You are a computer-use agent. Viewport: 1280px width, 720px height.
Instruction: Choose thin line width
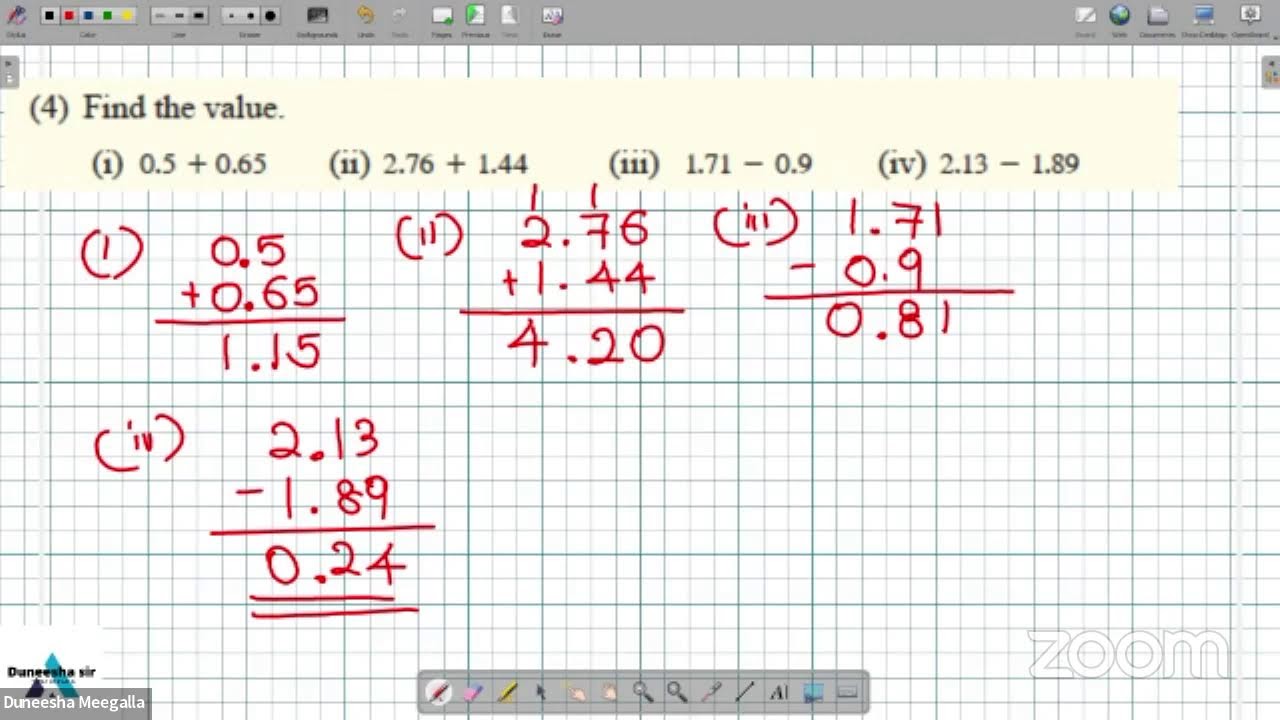(x=160, y=16)
